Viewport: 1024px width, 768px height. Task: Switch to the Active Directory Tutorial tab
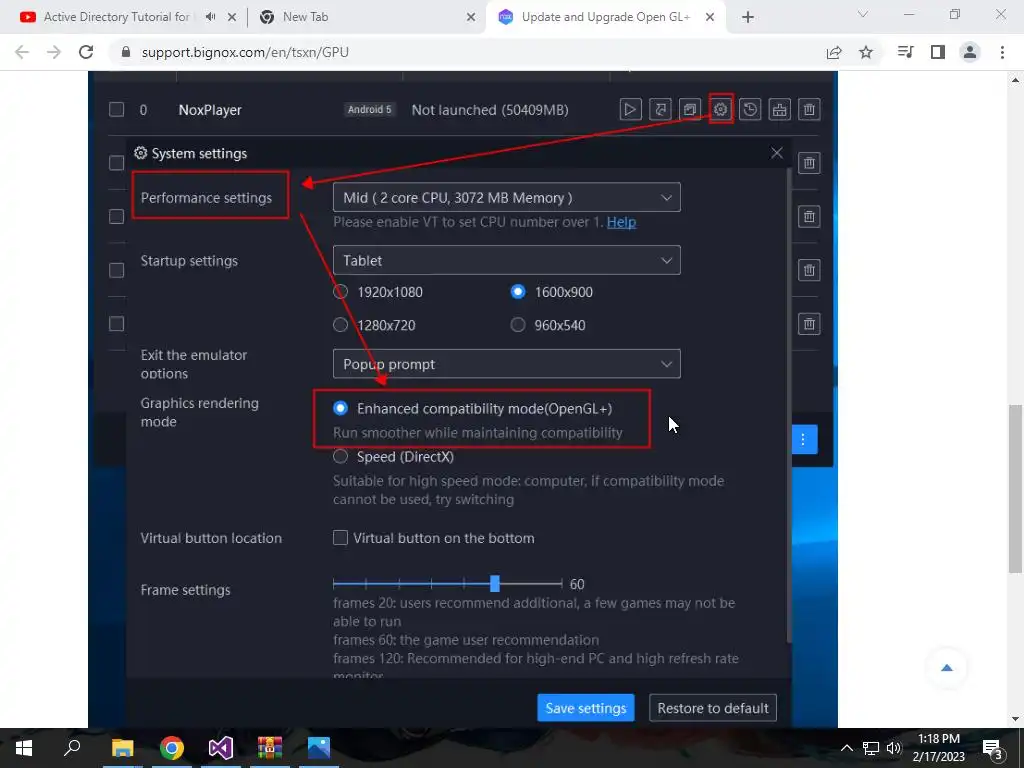[x=116, y=17]
